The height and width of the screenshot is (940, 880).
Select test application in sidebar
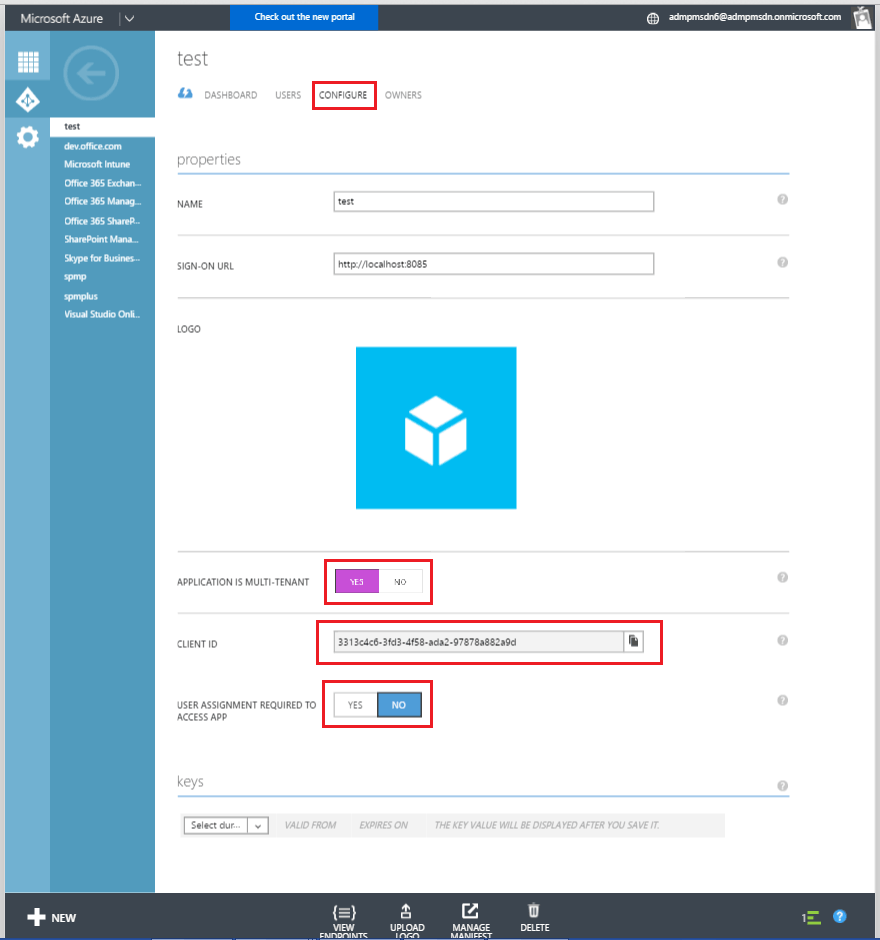[x=103, y=126]
